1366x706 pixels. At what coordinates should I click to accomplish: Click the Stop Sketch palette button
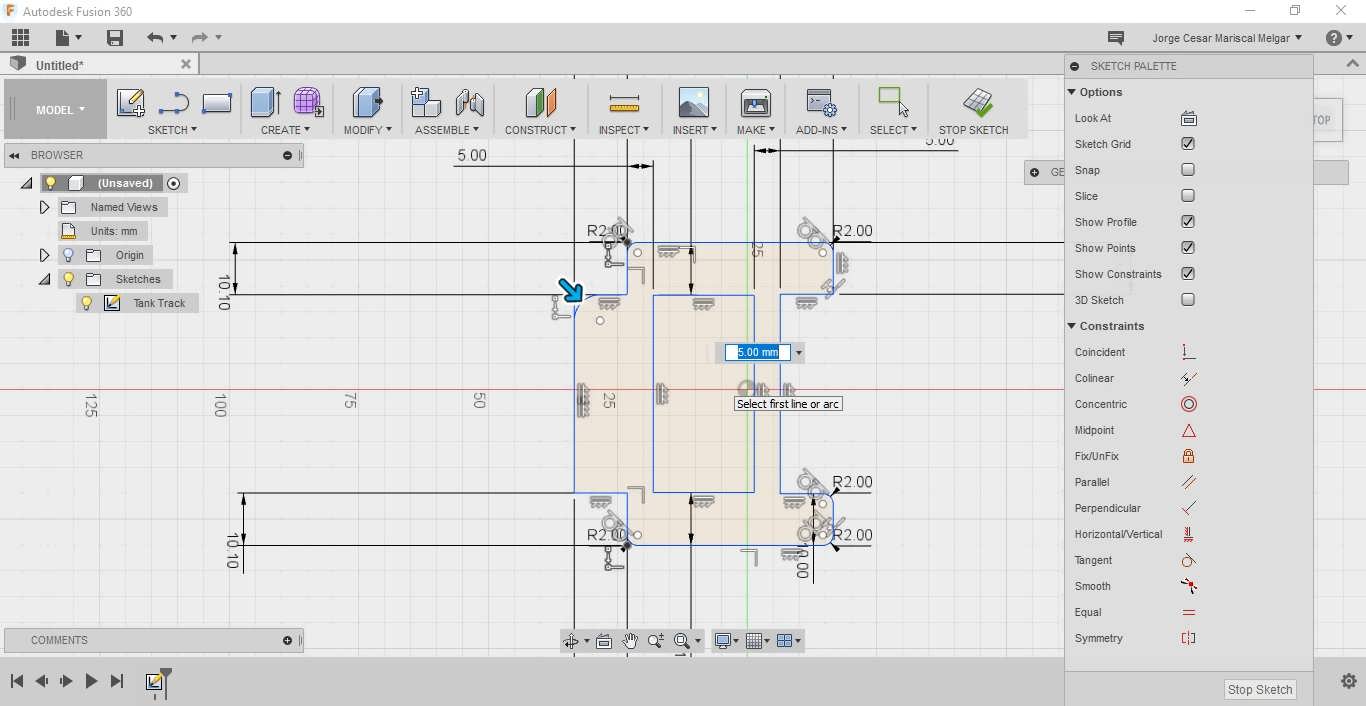click(1260, 689)
